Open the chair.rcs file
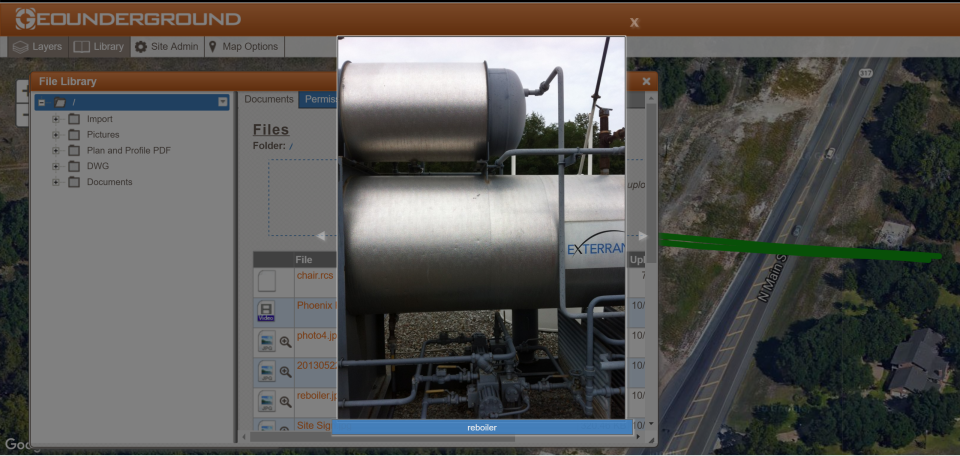Screen dimensions: 960x456 click(x=315, y=275)
